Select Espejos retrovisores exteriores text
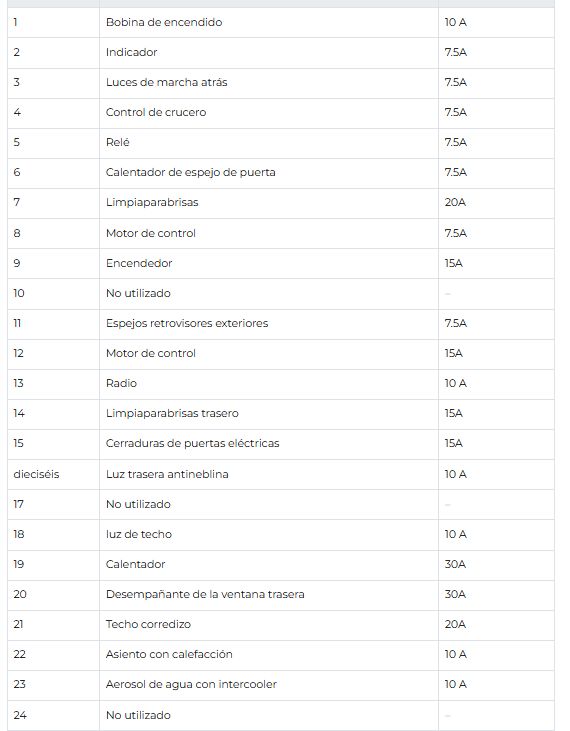The height and width of the screenshot is (731, 570). coord(187,324)
